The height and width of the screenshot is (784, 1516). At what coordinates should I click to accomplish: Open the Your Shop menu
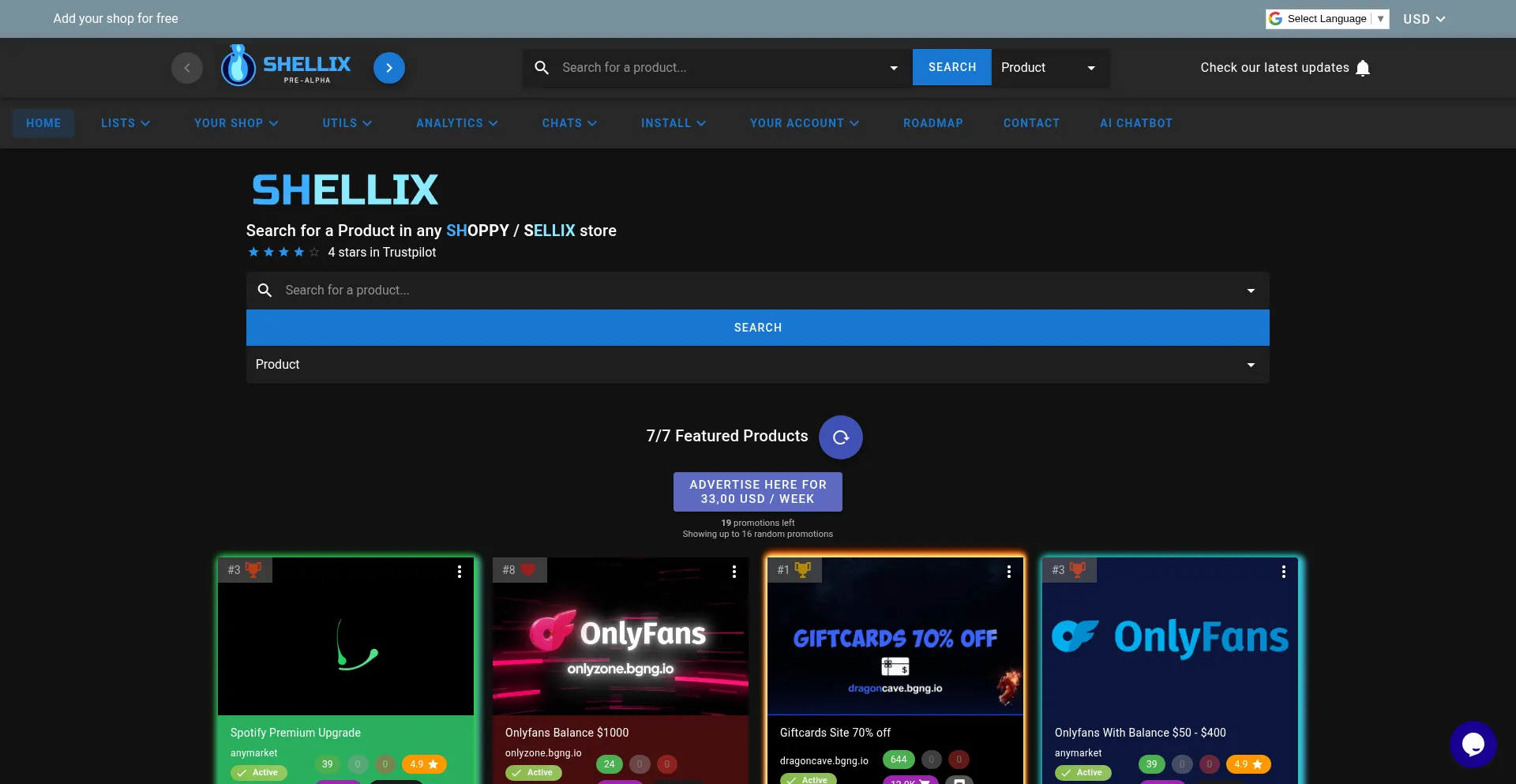[x=236, y=123]
